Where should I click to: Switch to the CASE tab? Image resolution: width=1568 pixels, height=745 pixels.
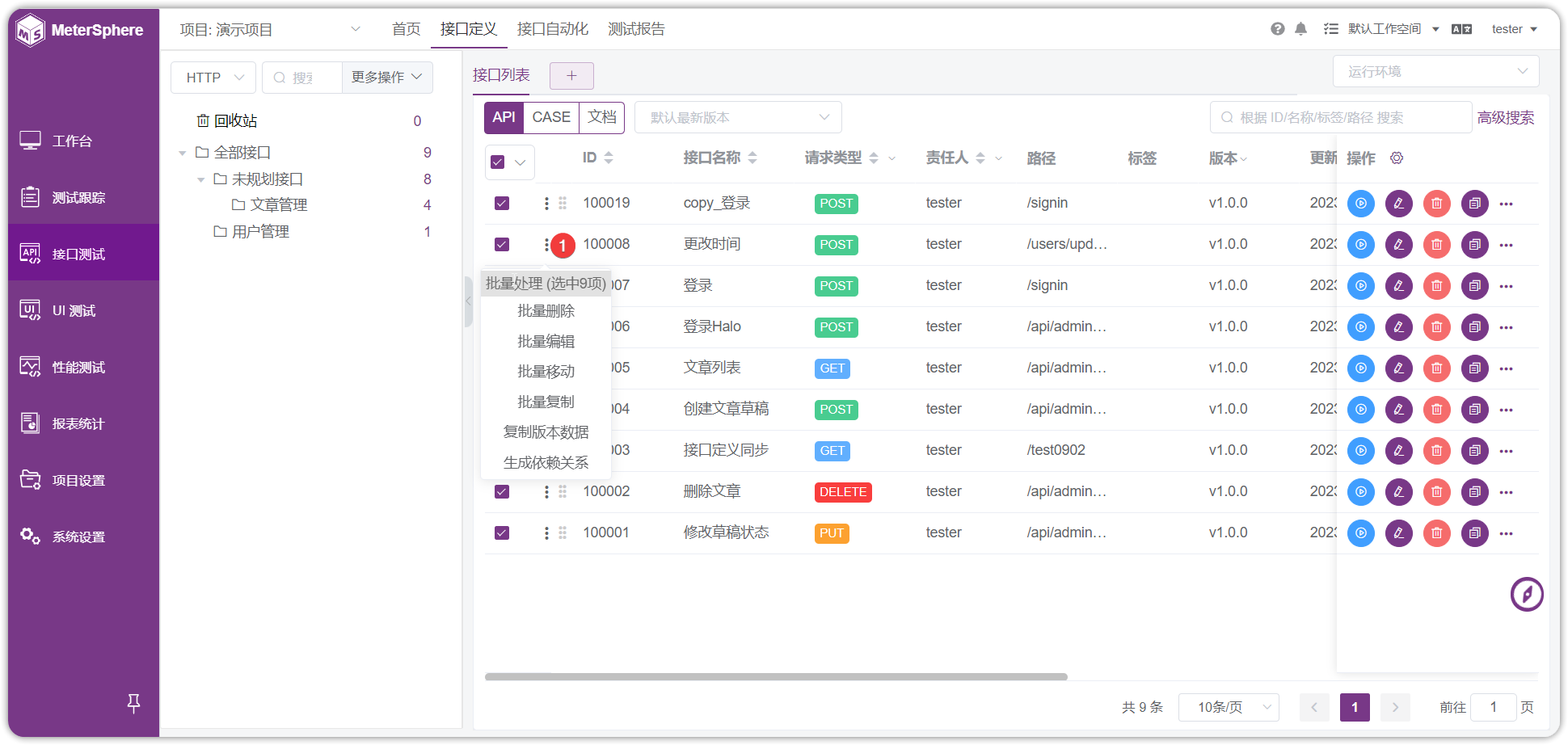click(x=551, y=117)
